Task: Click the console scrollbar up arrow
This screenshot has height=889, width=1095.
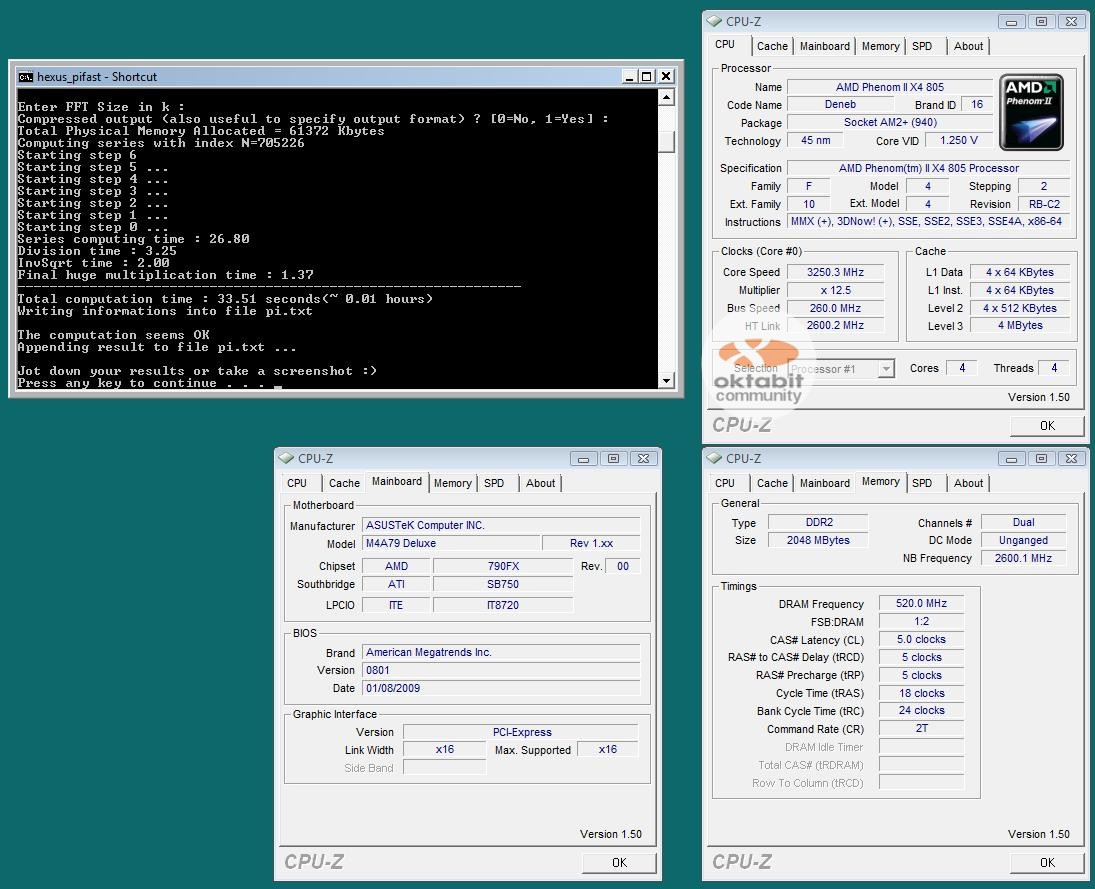Action: click(x=666, y=97)
